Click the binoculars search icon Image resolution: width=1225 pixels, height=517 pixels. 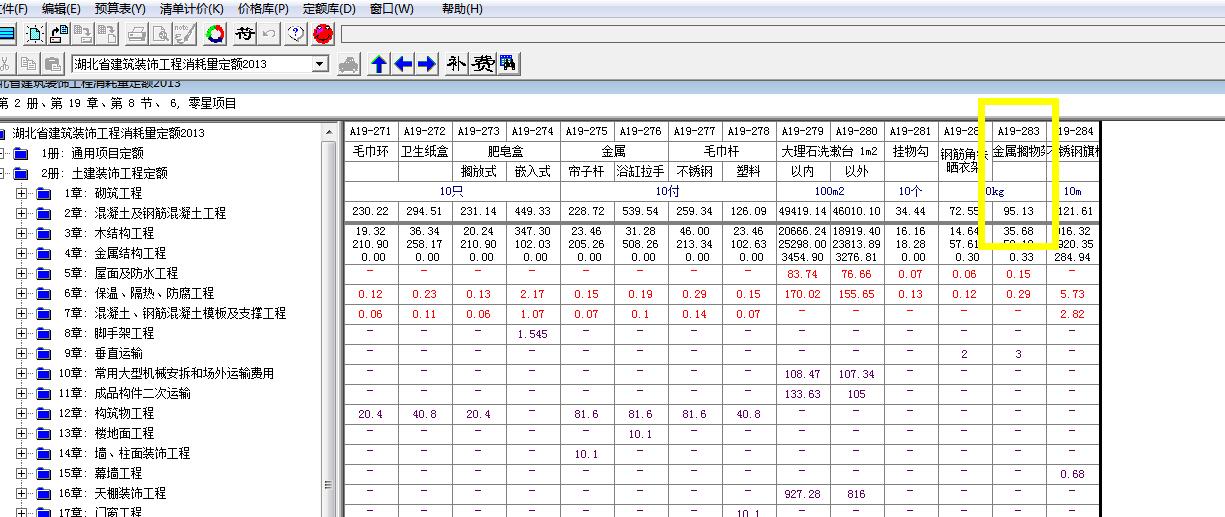(x=508, y=64)
